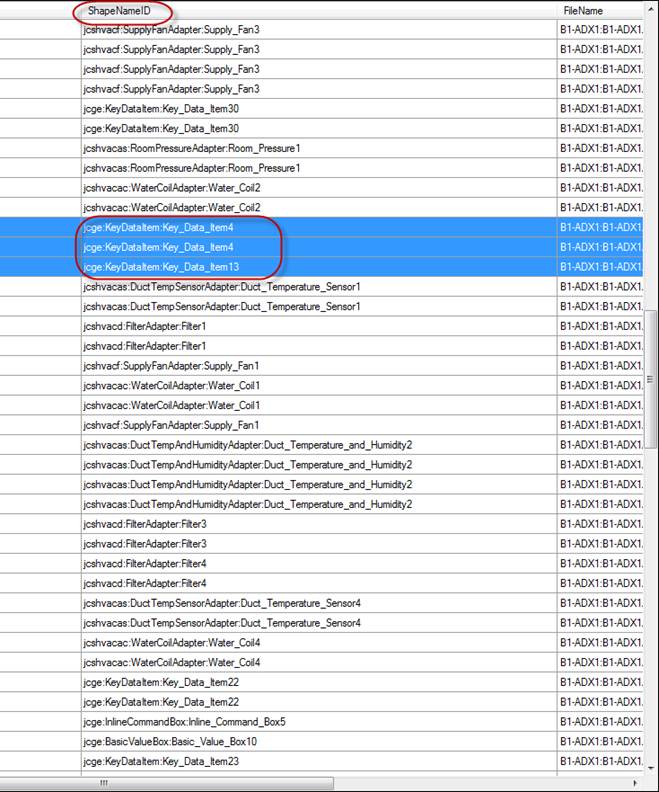
Task: Select the first Room_Pressure1 row
Action: 191,148
